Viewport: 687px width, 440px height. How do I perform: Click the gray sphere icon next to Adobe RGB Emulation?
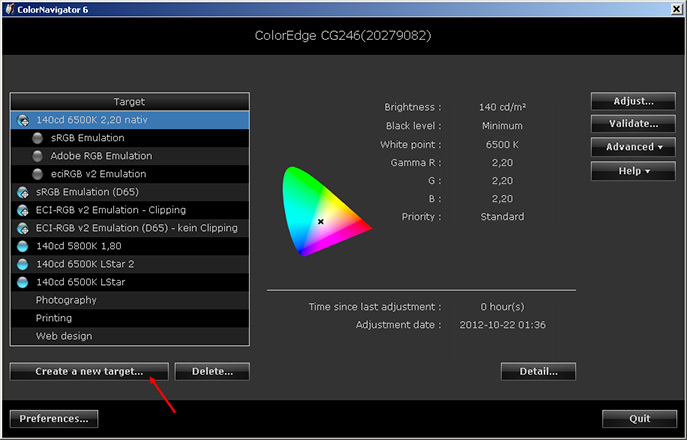(38, 156)
